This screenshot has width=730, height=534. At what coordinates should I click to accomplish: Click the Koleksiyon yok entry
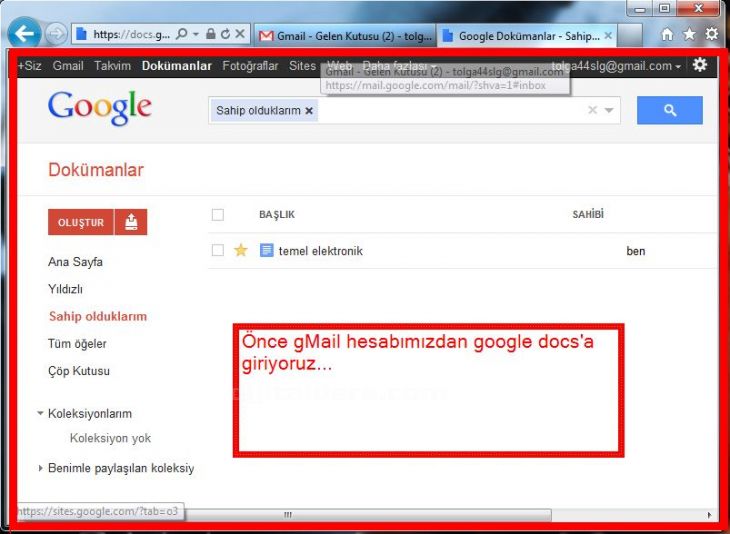click(110, 438)
